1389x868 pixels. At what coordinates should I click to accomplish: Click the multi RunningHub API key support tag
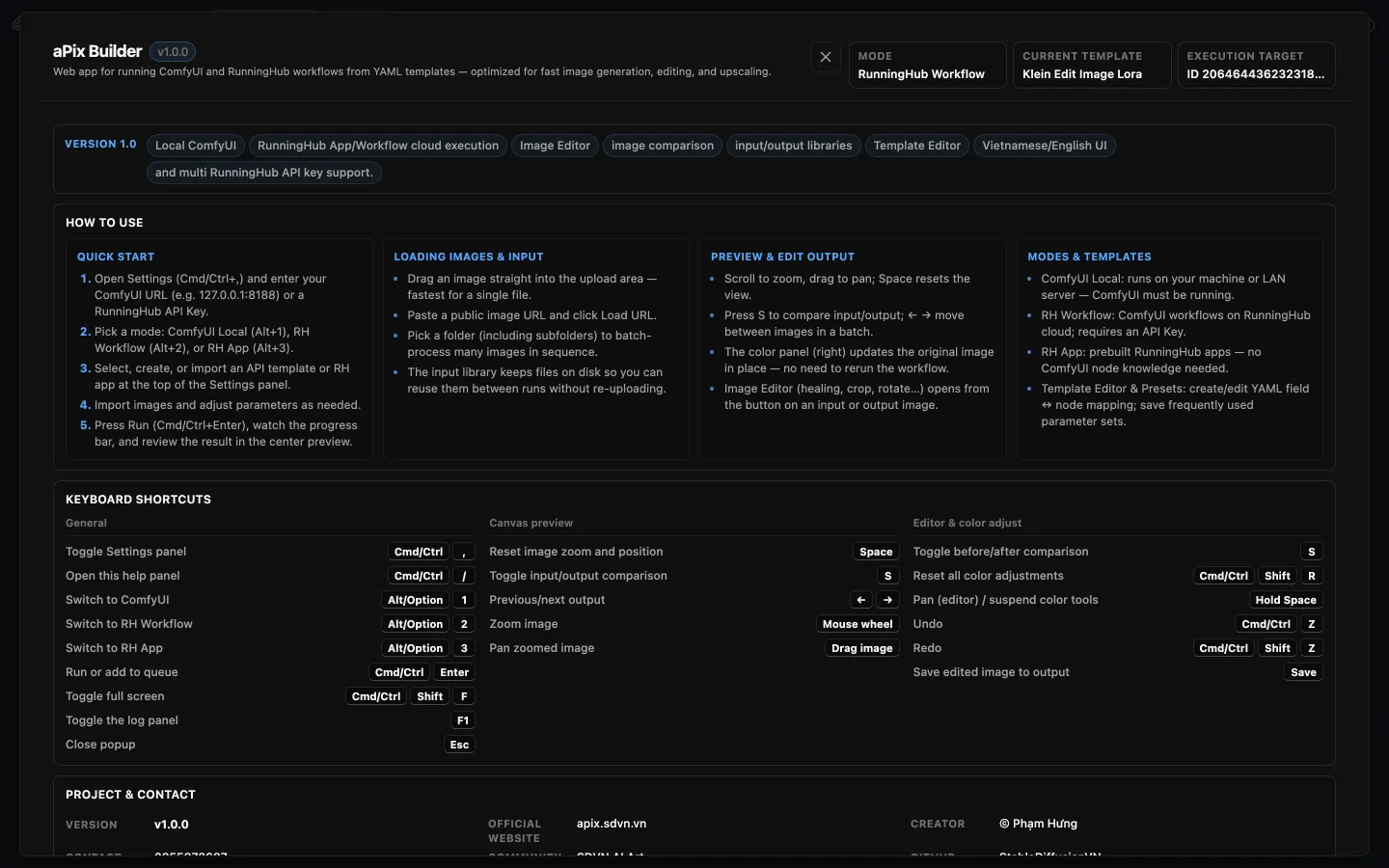click(264, 173)
